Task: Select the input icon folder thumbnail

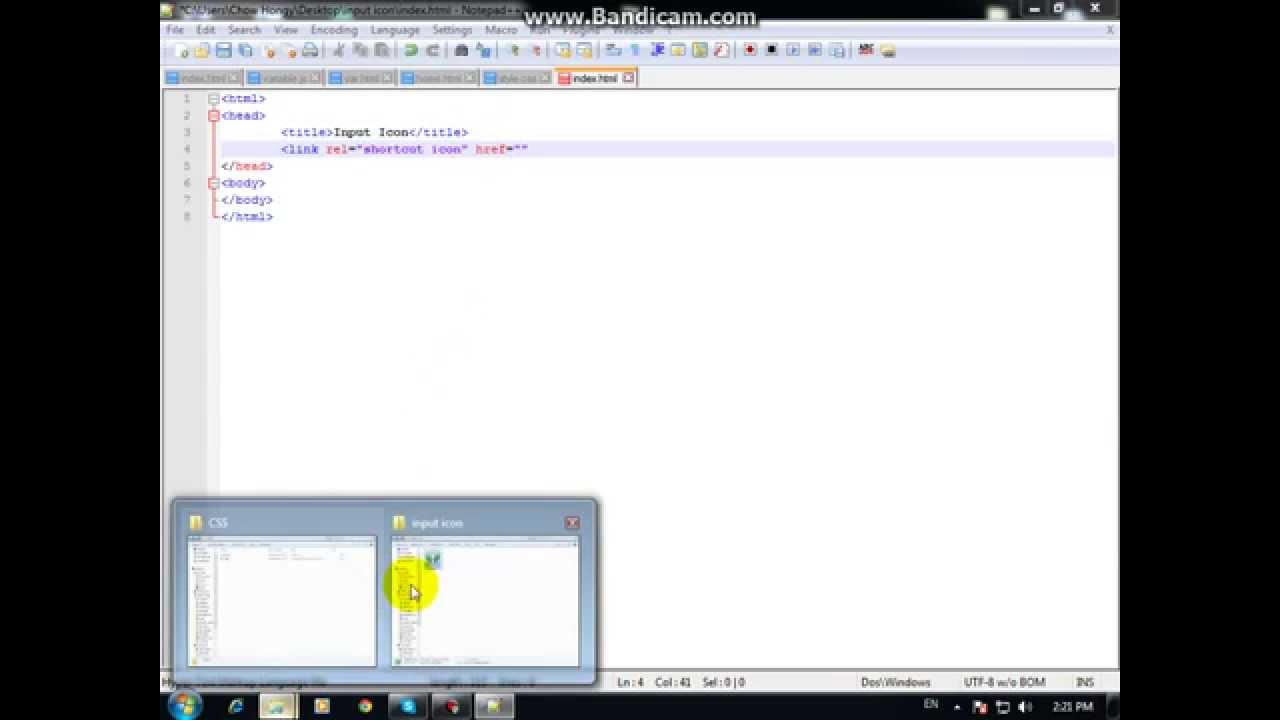Action: [485, 600]
